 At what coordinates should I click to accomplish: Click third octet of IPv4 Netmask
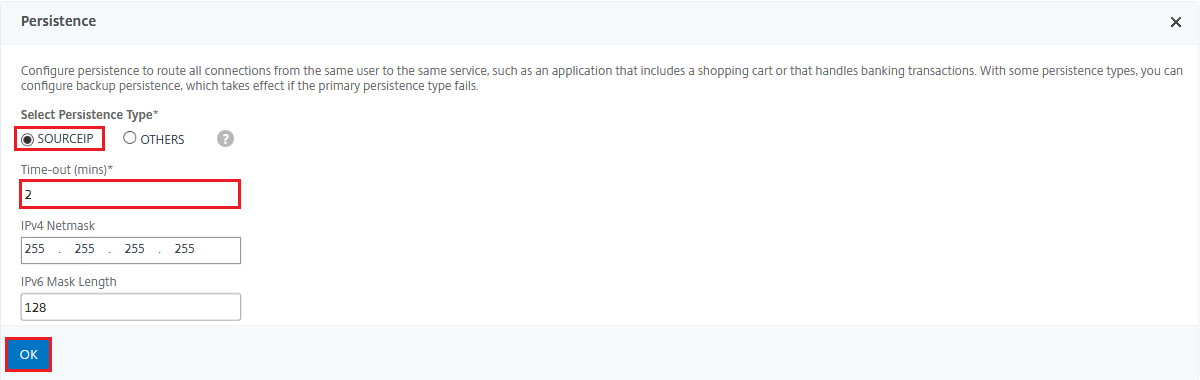tap(134, 249)
